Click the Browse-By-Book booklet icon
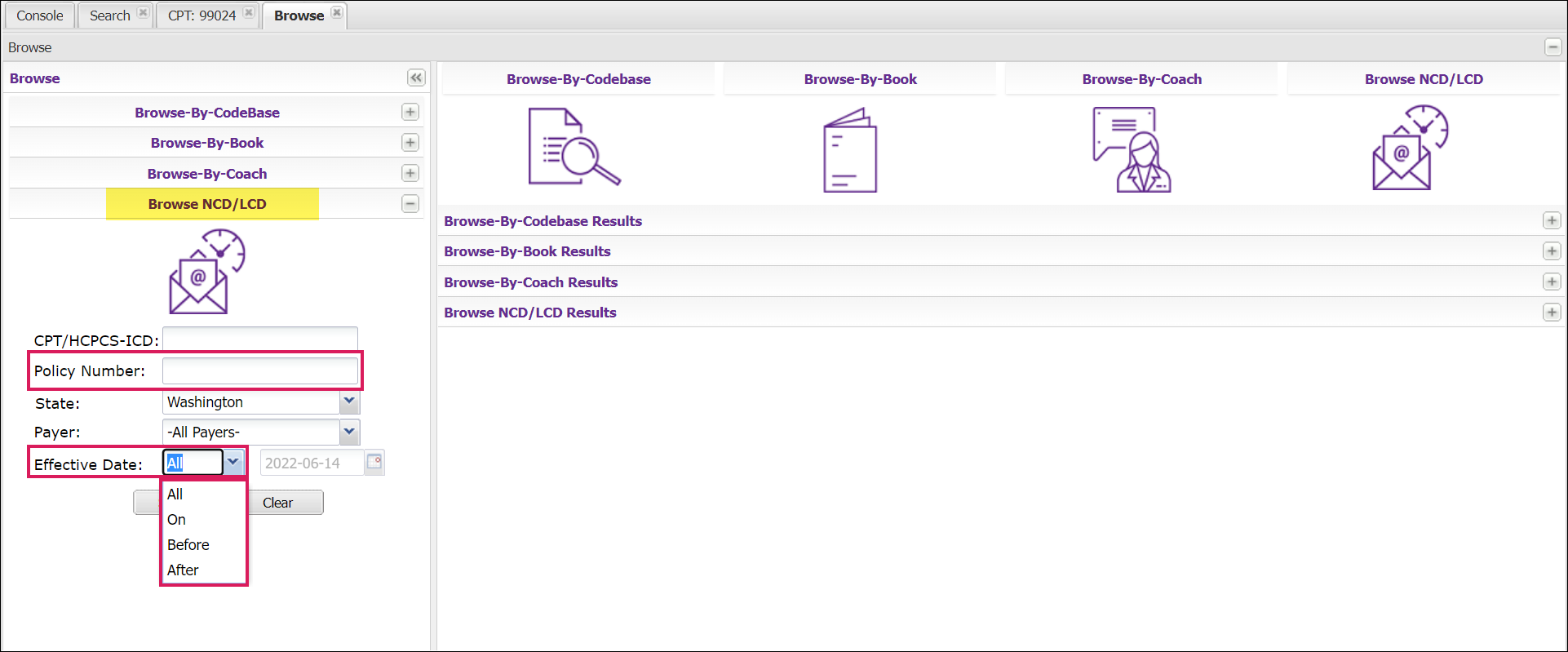The image size is (1568, 652). coord(849,151)
